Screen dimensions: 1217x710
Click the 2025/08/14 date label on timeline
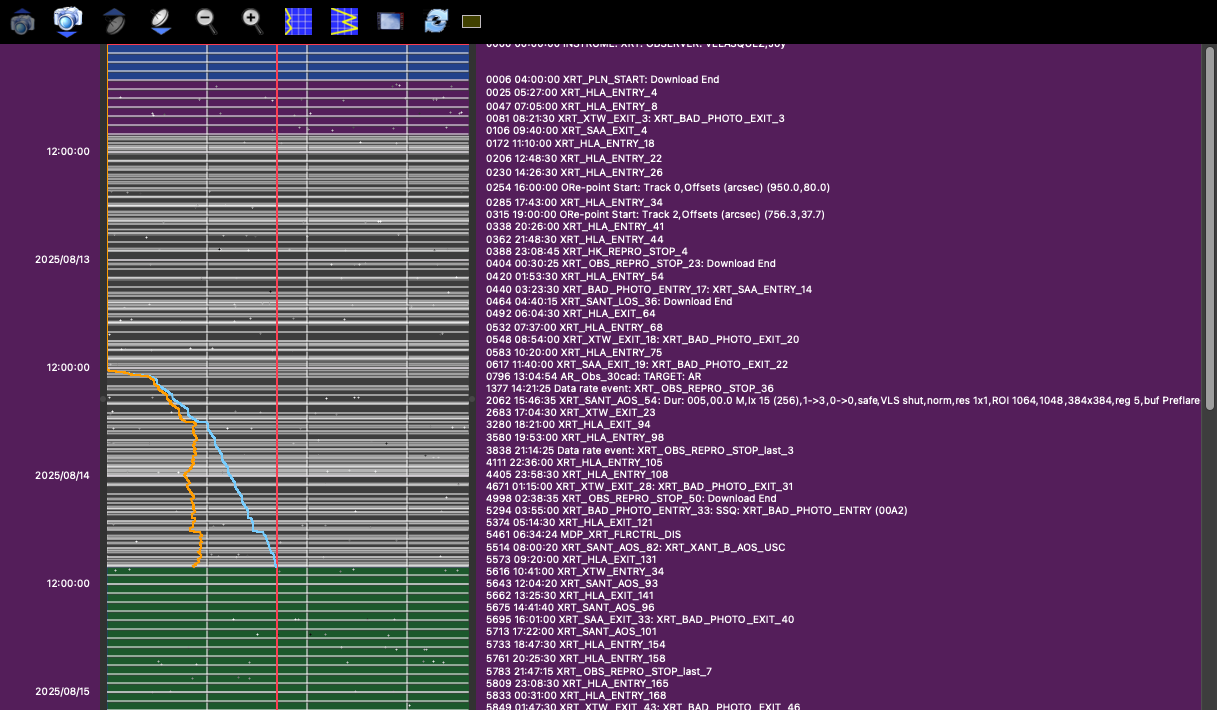point(62,475)
